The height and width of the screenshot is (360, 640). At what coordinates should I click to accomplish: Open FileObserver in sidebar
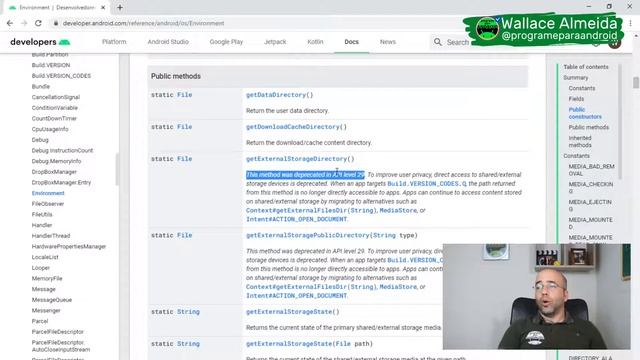pos(48,204)
